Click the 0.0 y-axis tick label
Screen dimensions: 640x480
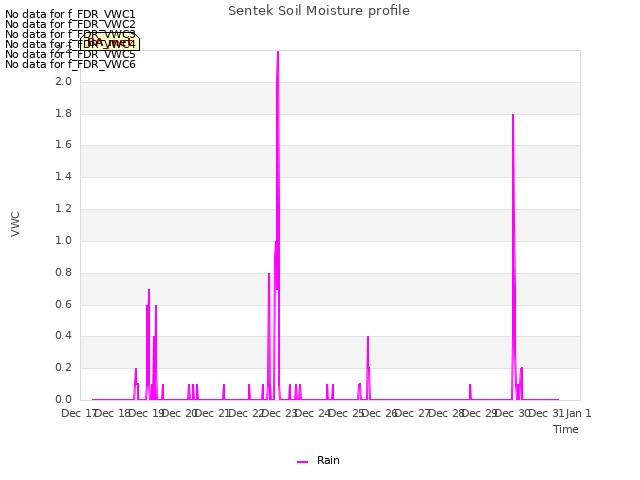(63, 399)
